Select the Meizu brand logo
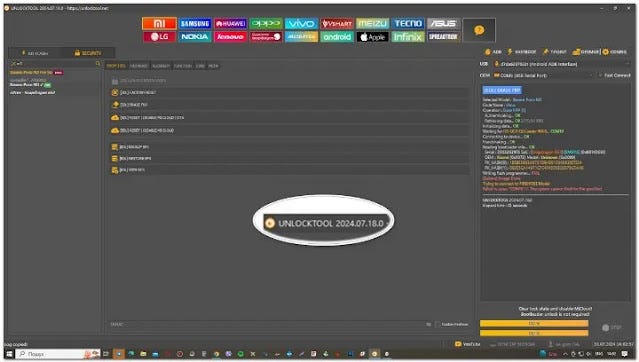 pos(372,24)
